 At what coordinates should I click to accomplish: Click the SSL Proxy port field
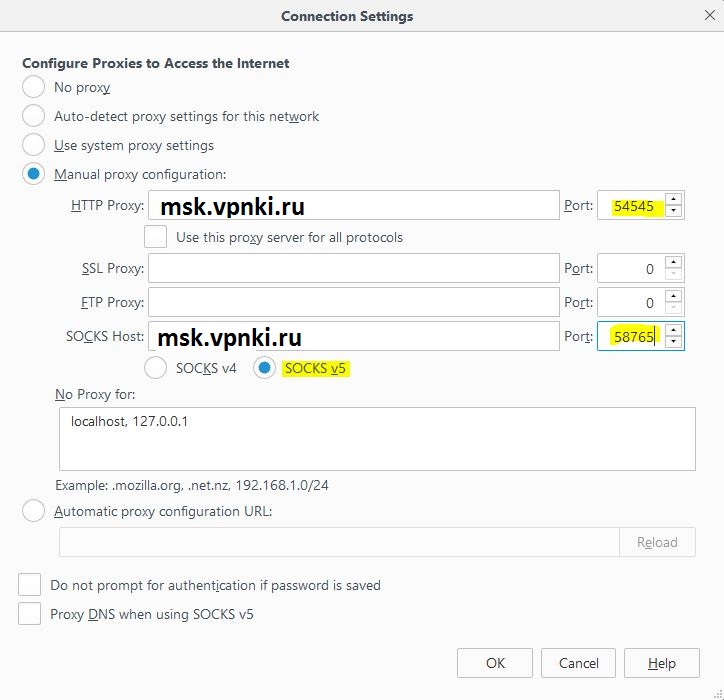631,268
